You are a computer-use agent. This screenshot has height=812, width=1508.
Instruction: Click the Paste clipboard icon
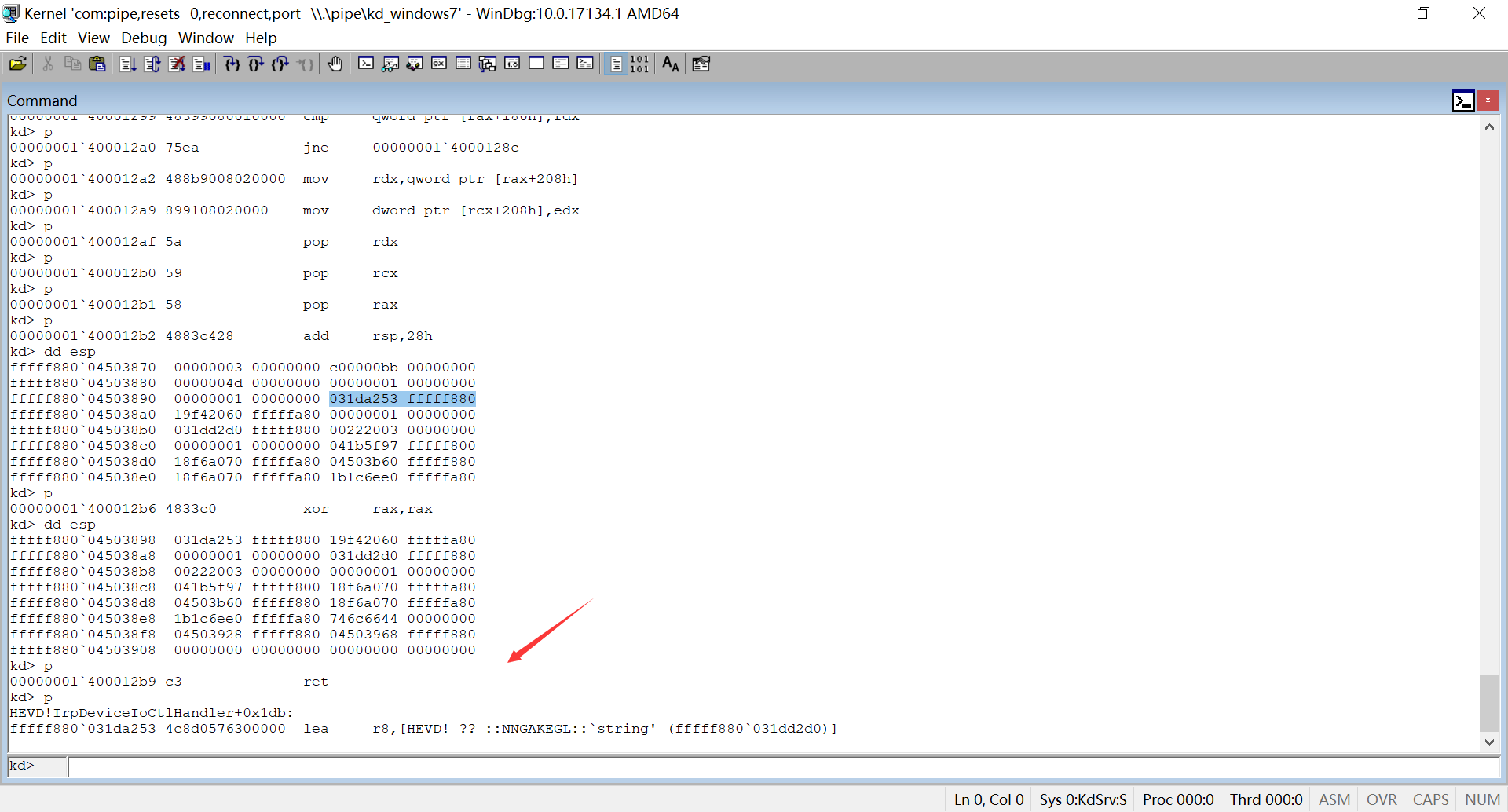pyautogui.click(x=97, y=64)
